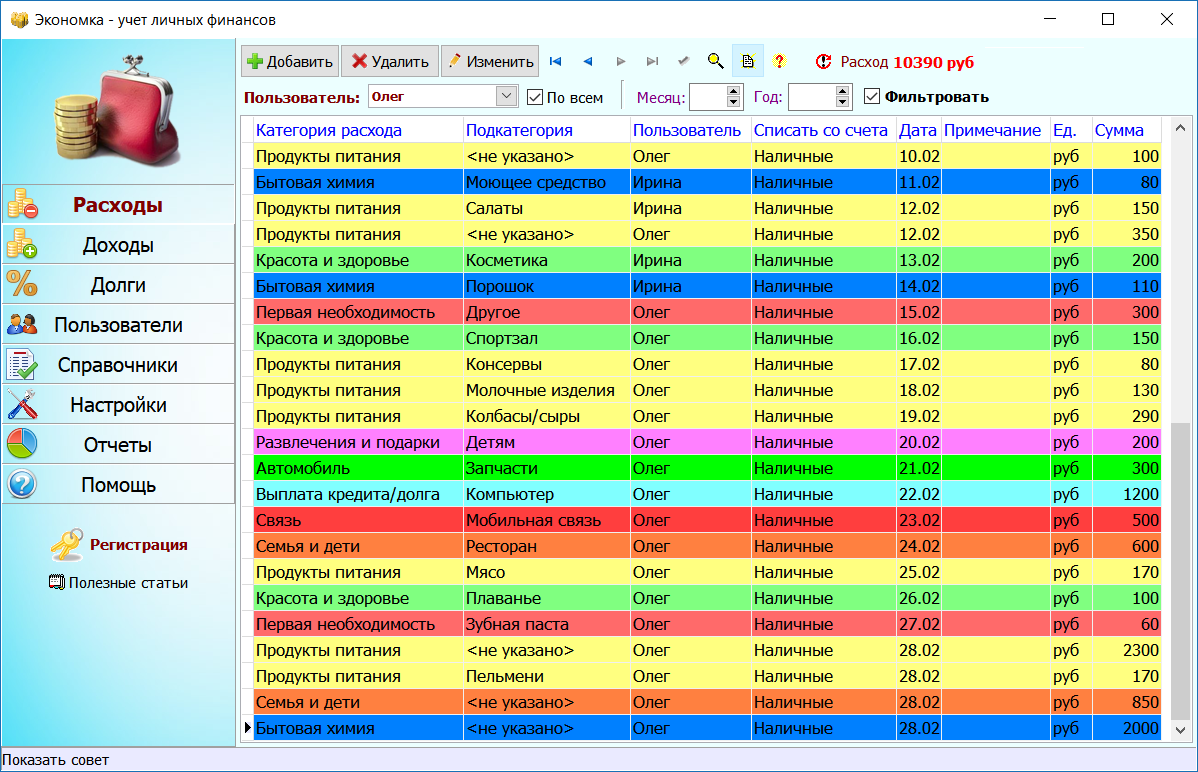1198x772 pixels.
Task: Click the red question mark help icon
Action: pyautogui.click(x=780, y=62)
